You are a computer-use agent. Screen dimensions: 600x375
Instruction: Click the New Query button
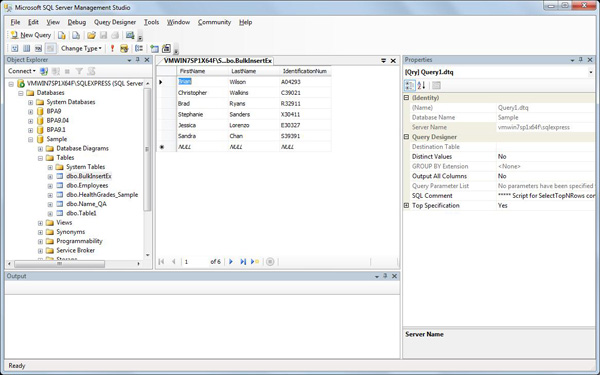[31, 35]
